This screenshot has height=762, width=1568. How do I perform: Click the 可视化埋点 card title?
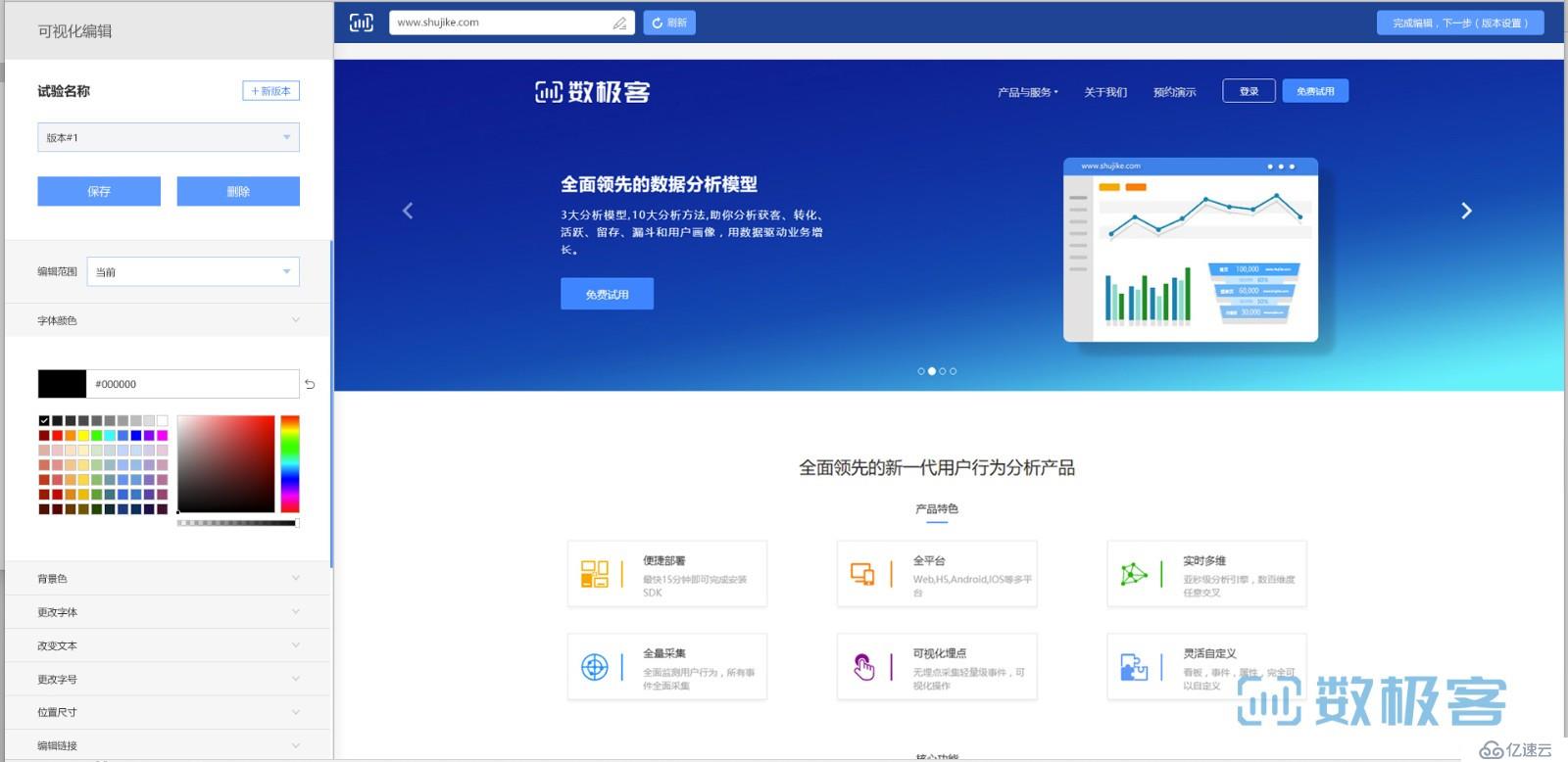click(940, 653)
